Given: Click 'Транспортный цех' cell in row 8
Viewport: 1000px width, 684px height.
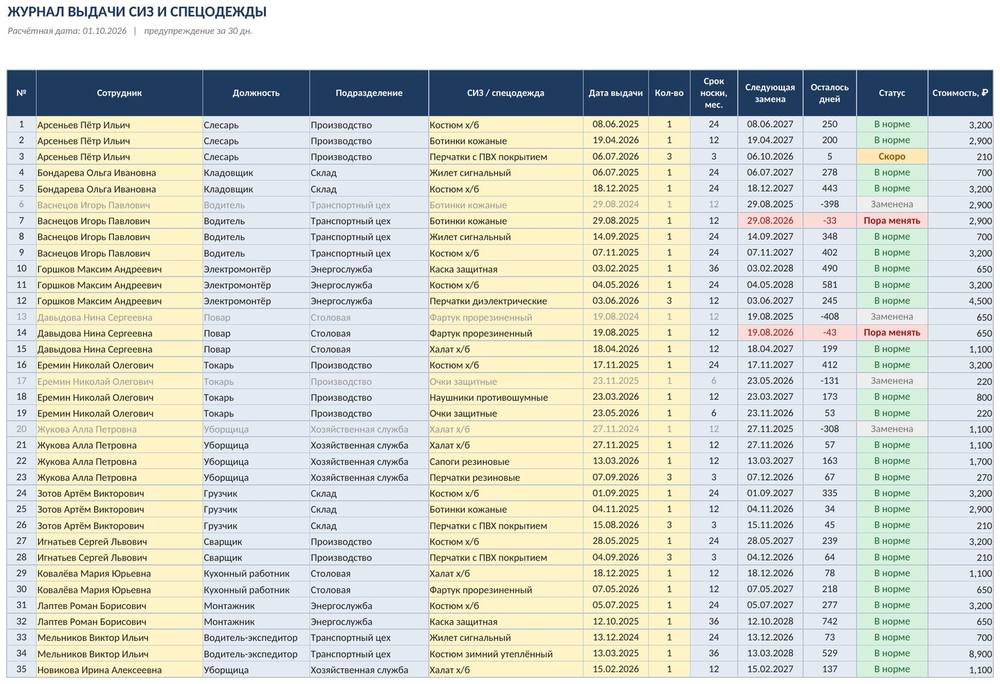Looking at the screenshot, I should coord(369,237).
